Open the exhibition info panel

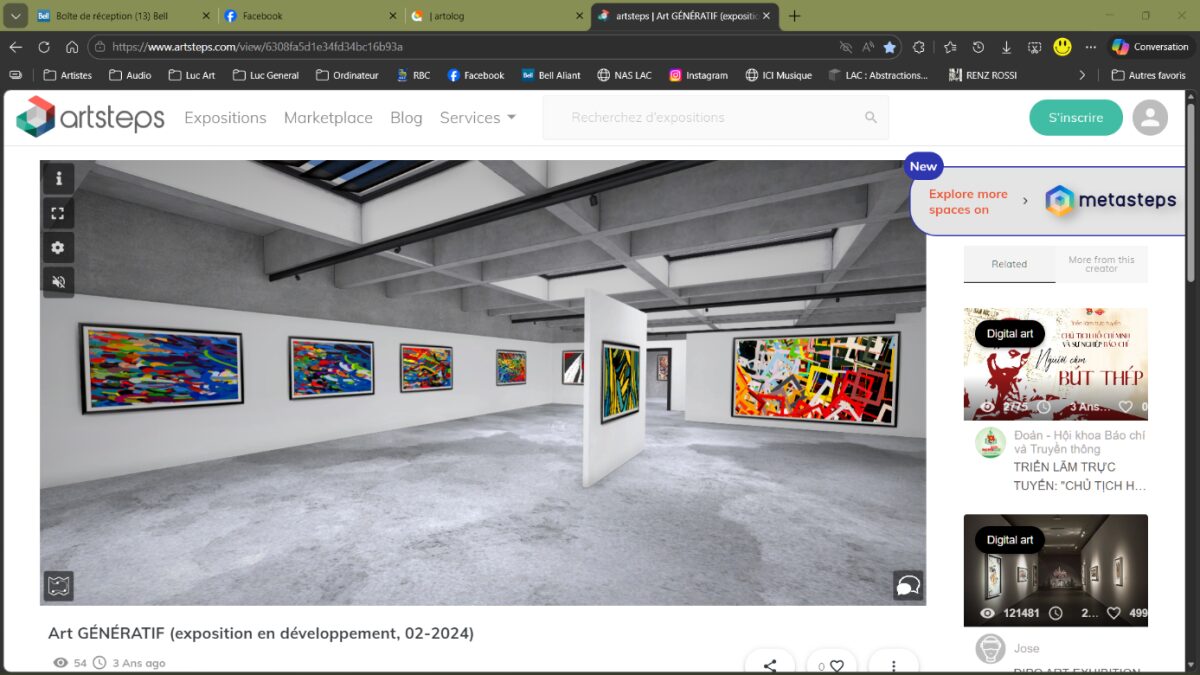coord(58,178)
